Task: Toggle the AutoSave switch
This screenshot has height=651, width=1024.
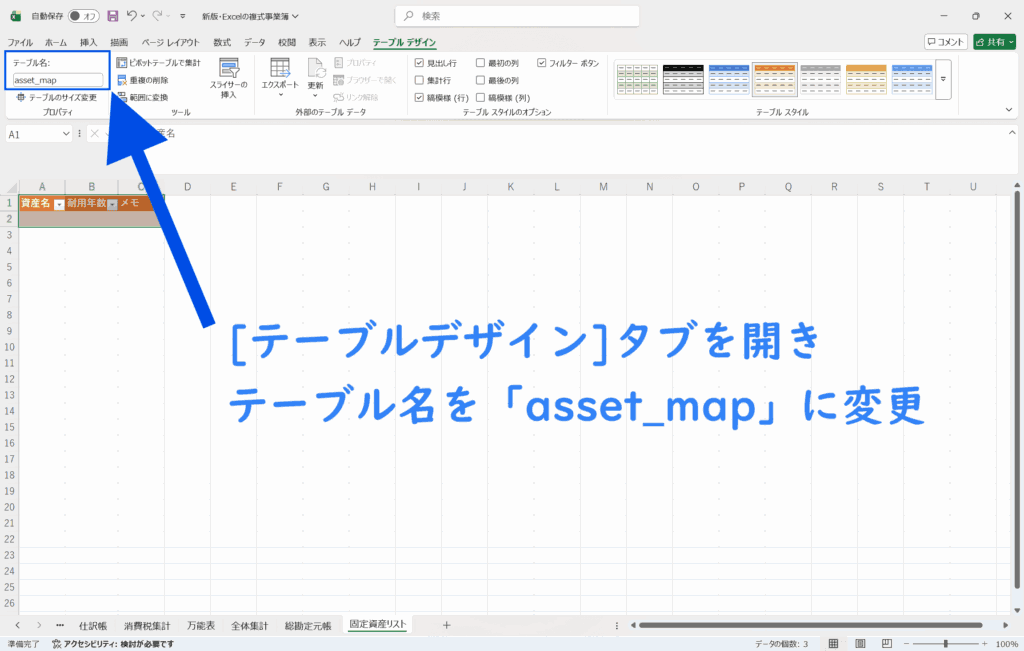Action: [x=82, y=16]
